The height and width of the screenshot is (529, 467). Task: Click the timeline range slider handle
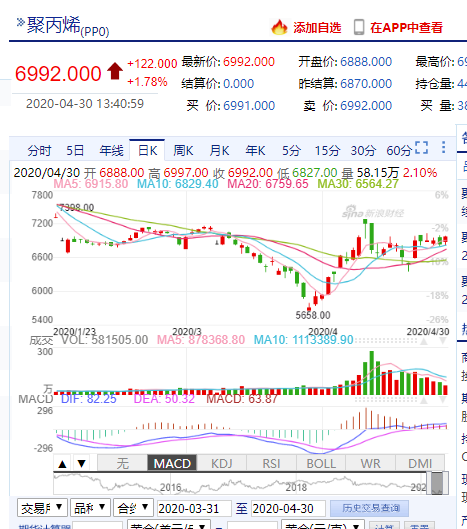tap(437, 483)
